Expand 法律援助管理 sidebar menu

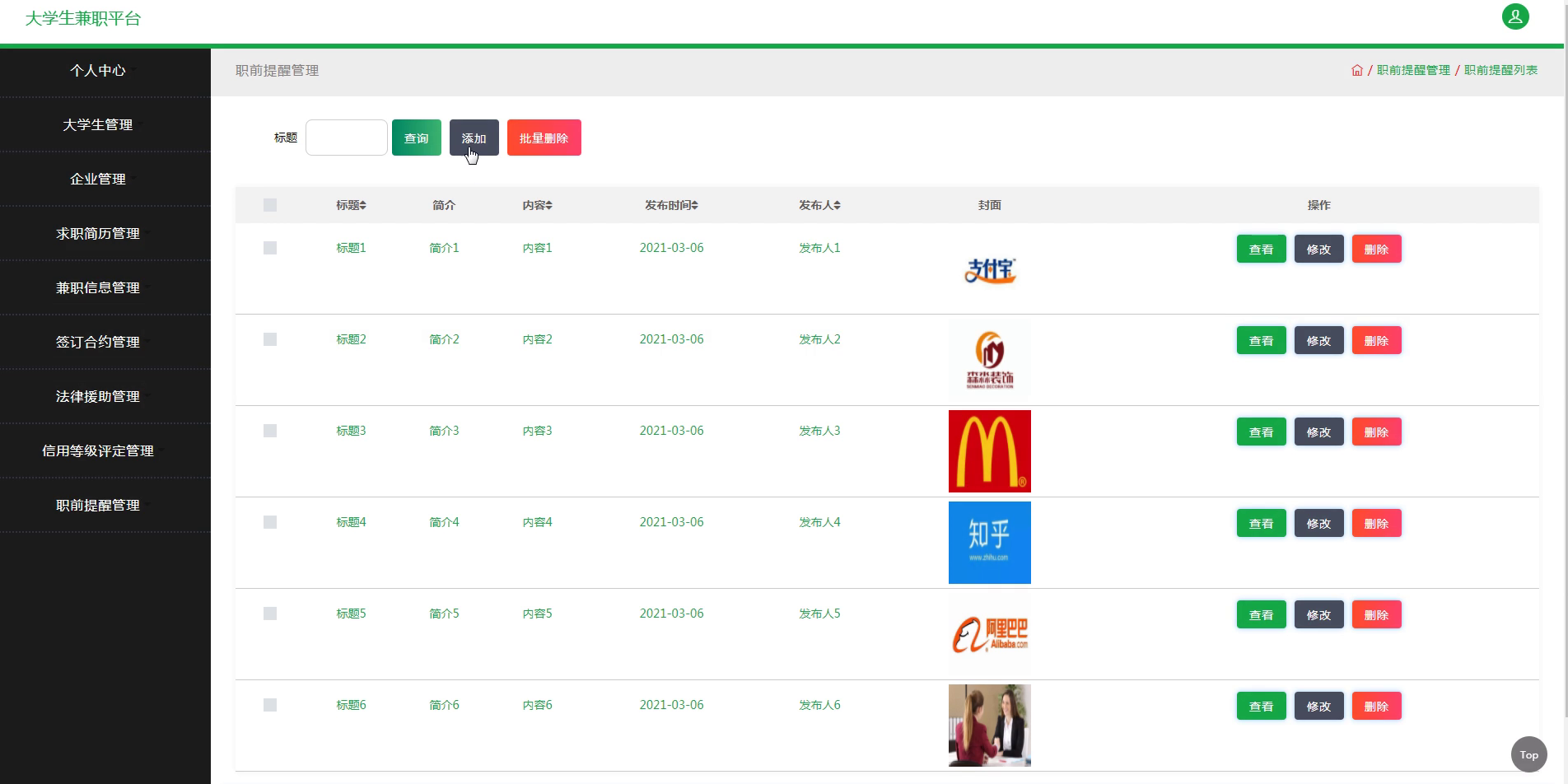tap(105, 397)
